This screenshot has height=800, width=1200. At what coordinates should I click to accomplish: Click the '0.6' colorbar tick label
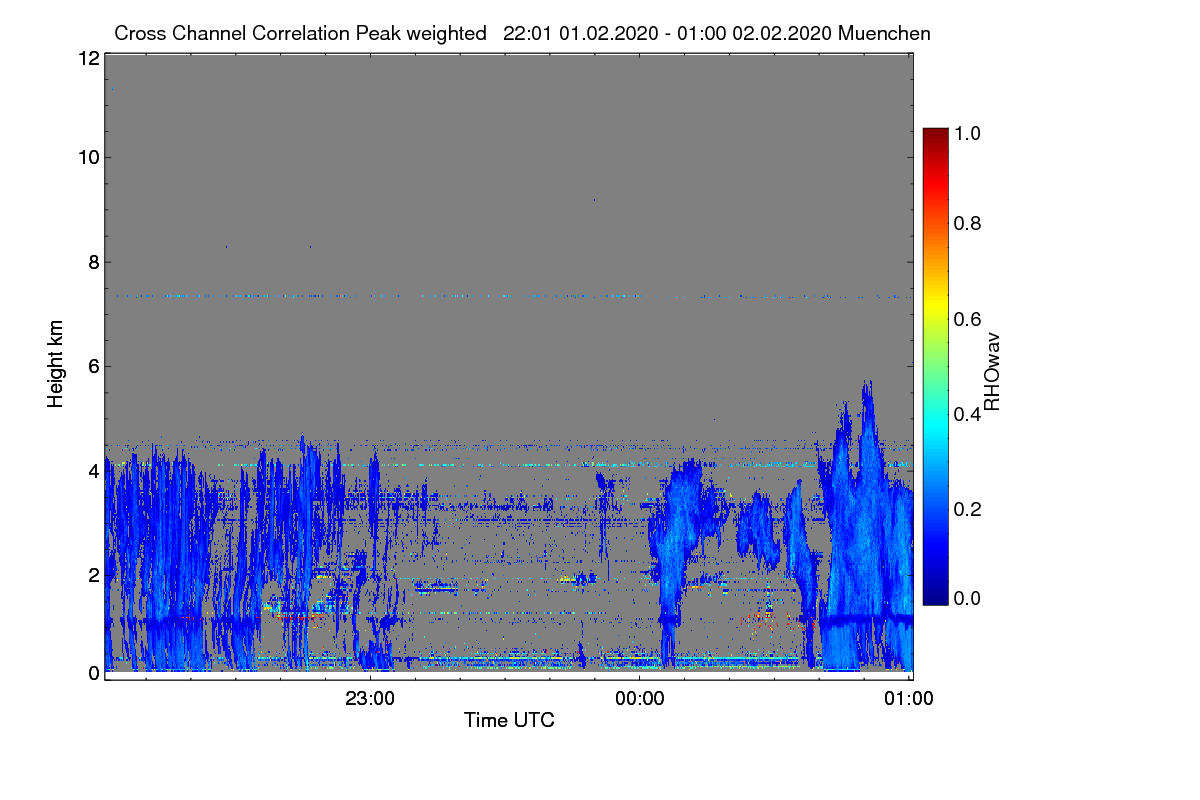[969, 318]
